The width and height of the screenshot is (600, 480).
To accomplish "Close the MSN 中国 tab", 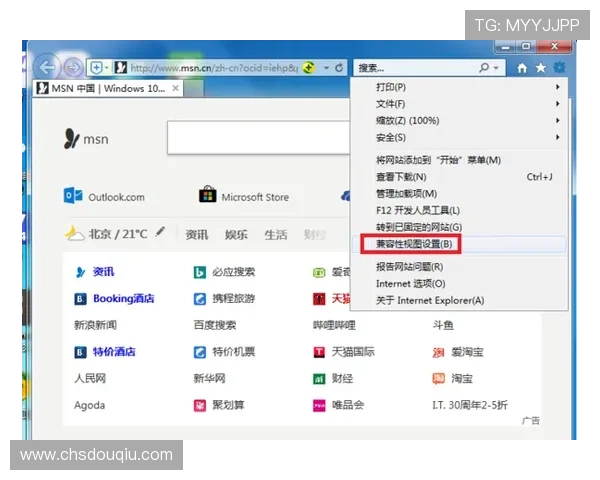I will coord(175,88).
